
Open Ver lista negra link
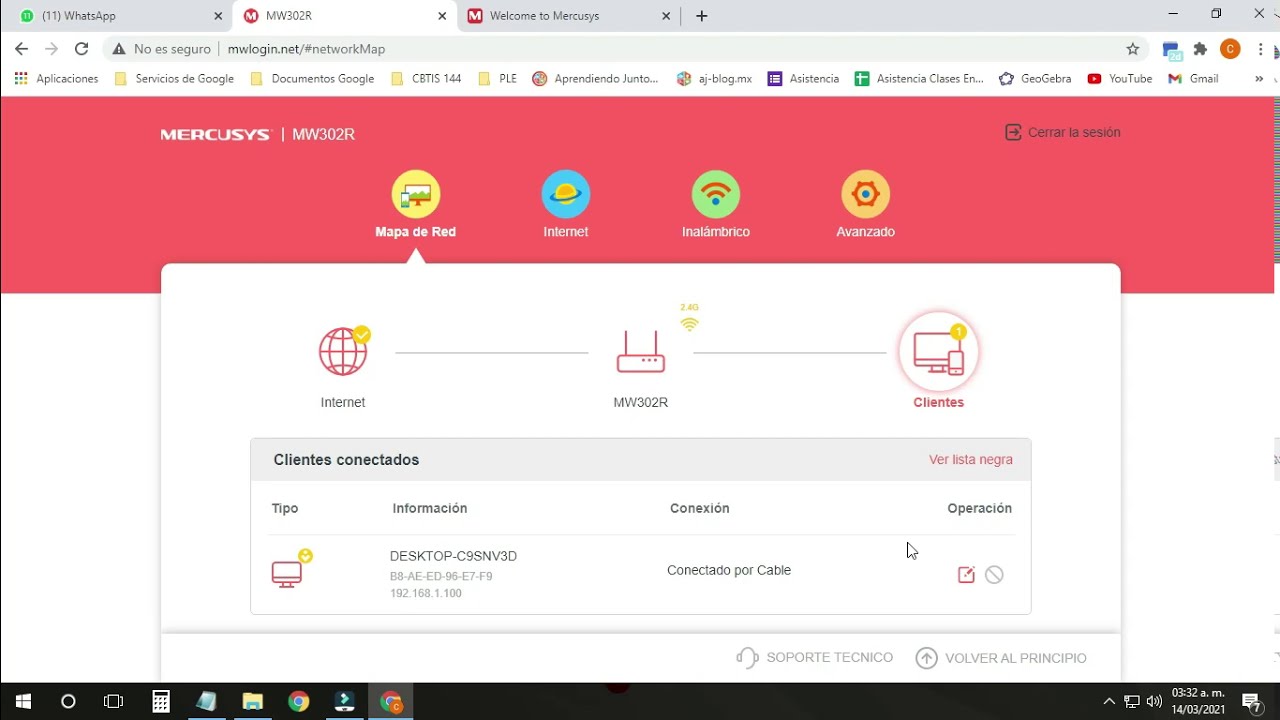pyautogui.click(x=971, y=460)
